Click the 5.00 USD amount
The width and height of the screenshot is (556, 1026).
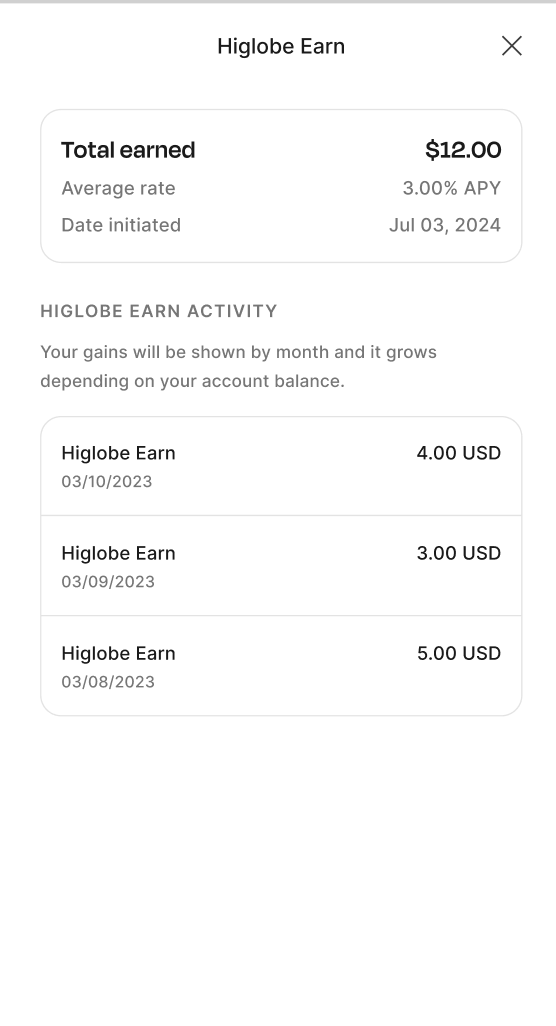459,653
